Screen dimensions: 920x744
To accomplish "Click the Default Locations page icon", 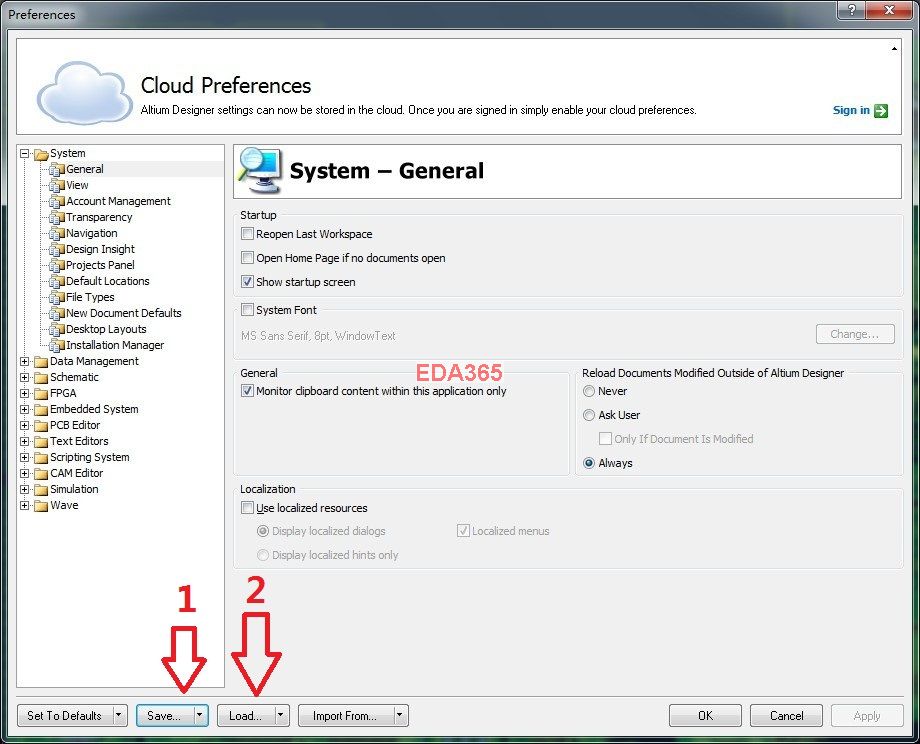I will coord(57,282).
